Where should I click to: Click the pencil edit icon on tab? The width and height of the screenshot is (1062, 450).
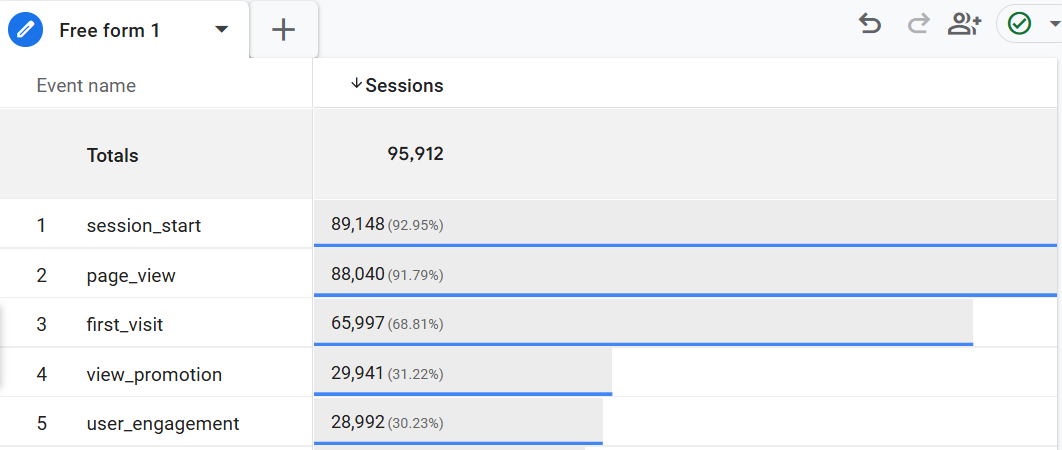point(23,30)
